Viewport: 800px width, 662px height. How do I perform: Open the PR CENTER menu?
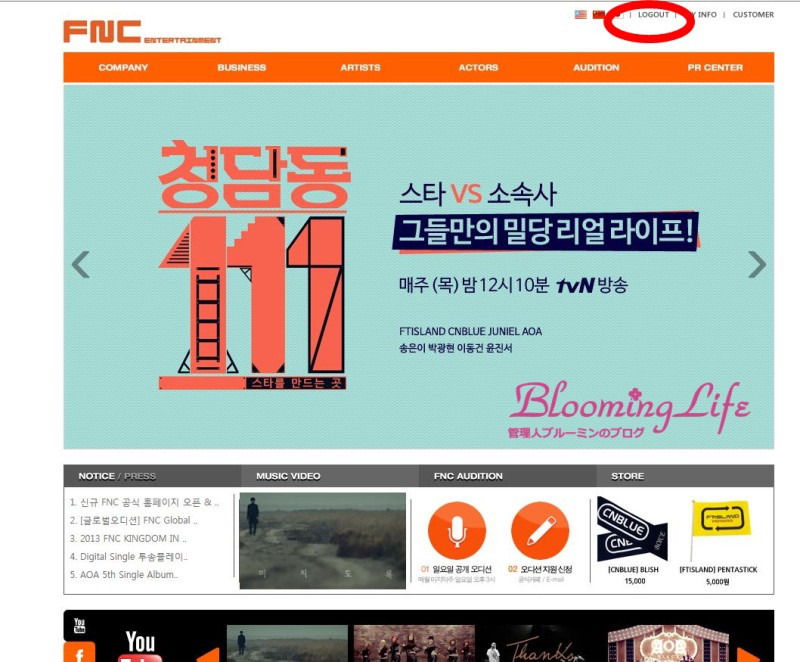pos(715,68)
